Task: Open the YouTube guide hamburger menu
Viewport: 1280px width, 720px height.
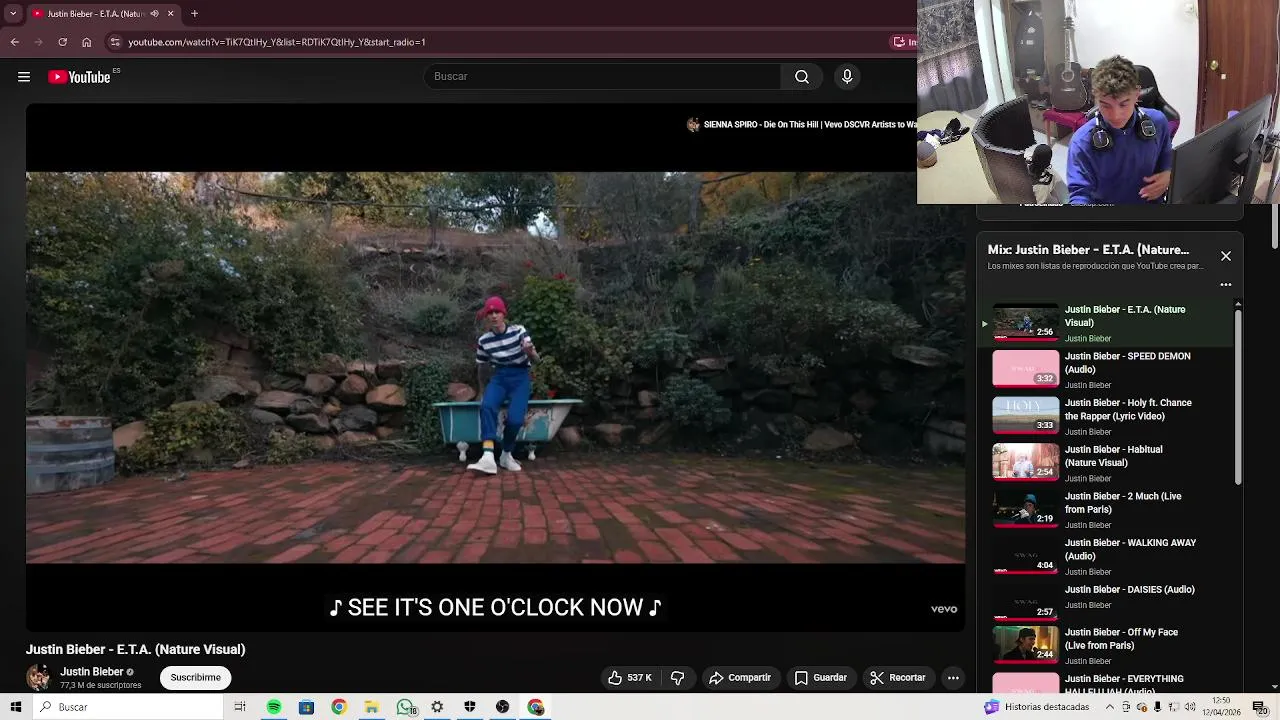Action: coord(24,77)
